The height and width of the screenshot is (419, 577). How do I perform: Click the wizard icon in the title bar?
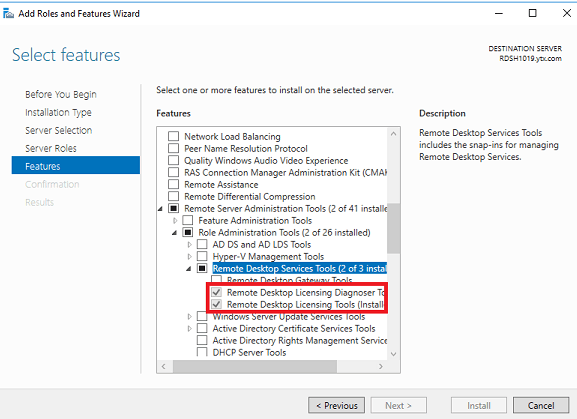pyautogui.click(x=8, y=14)
